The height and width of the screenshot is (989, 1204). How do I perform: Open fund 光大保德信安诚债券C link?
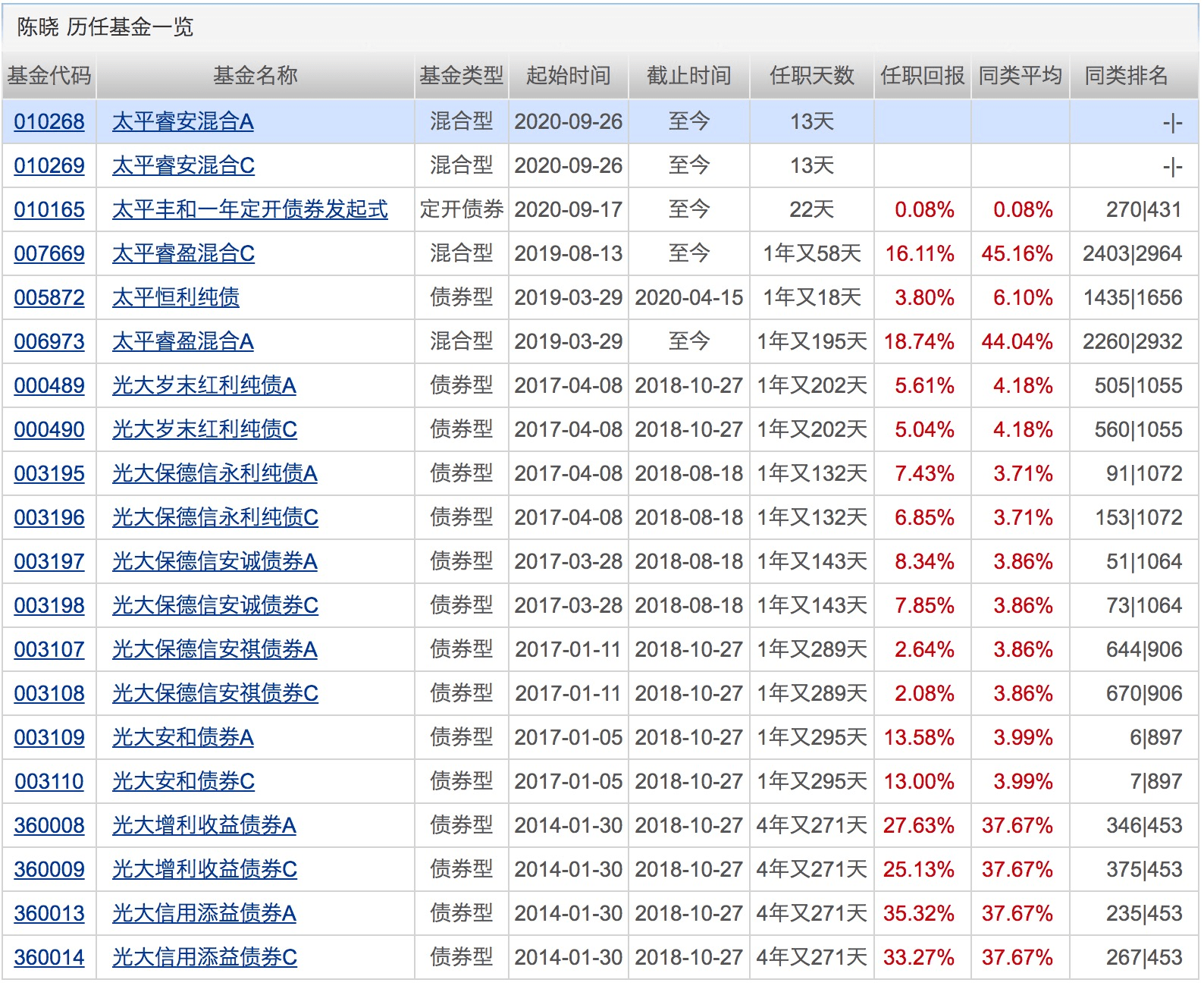[215, 605]
